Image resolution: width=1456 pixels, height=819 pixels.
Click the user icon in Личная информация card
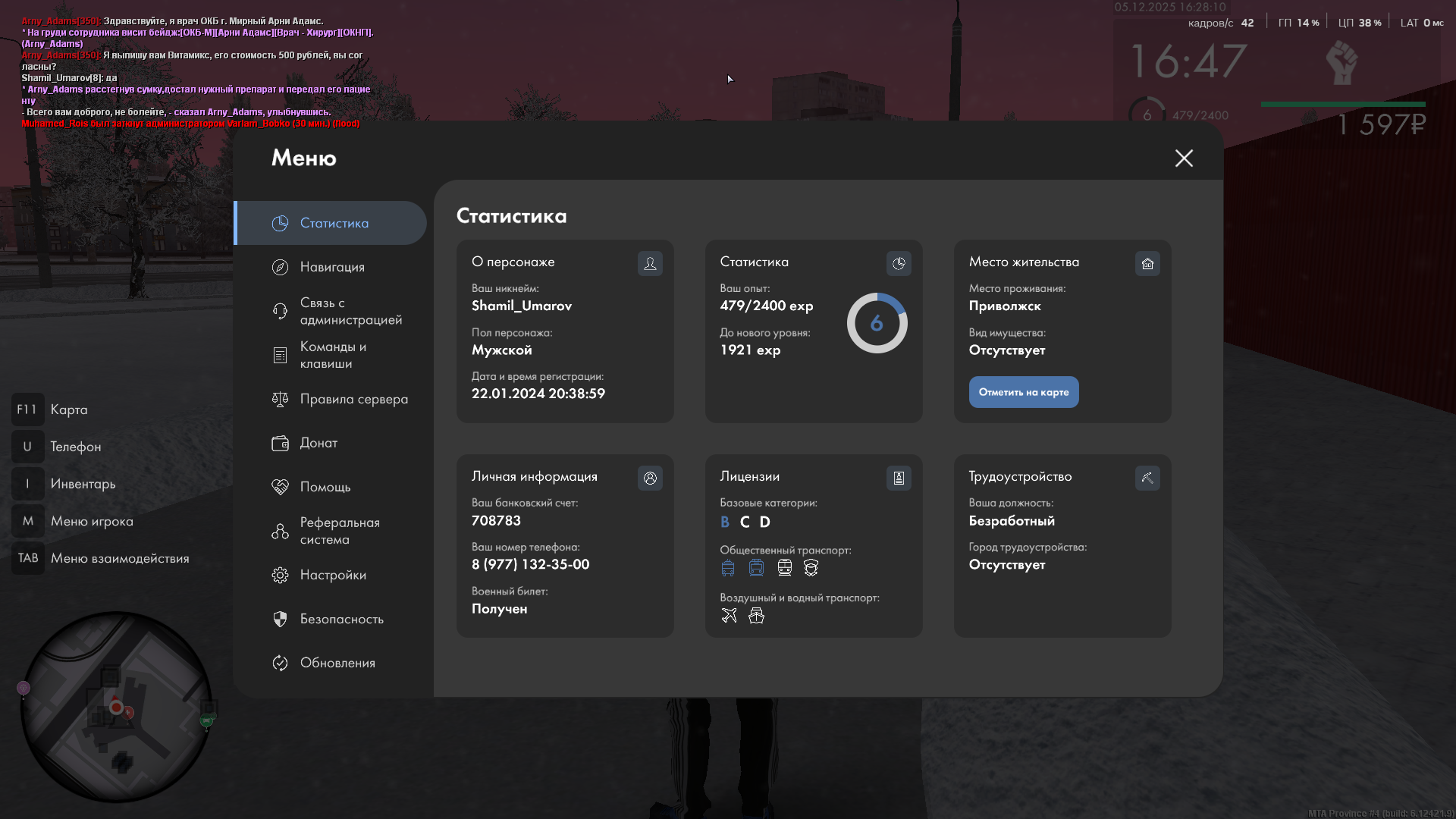[x=650, y=478]
